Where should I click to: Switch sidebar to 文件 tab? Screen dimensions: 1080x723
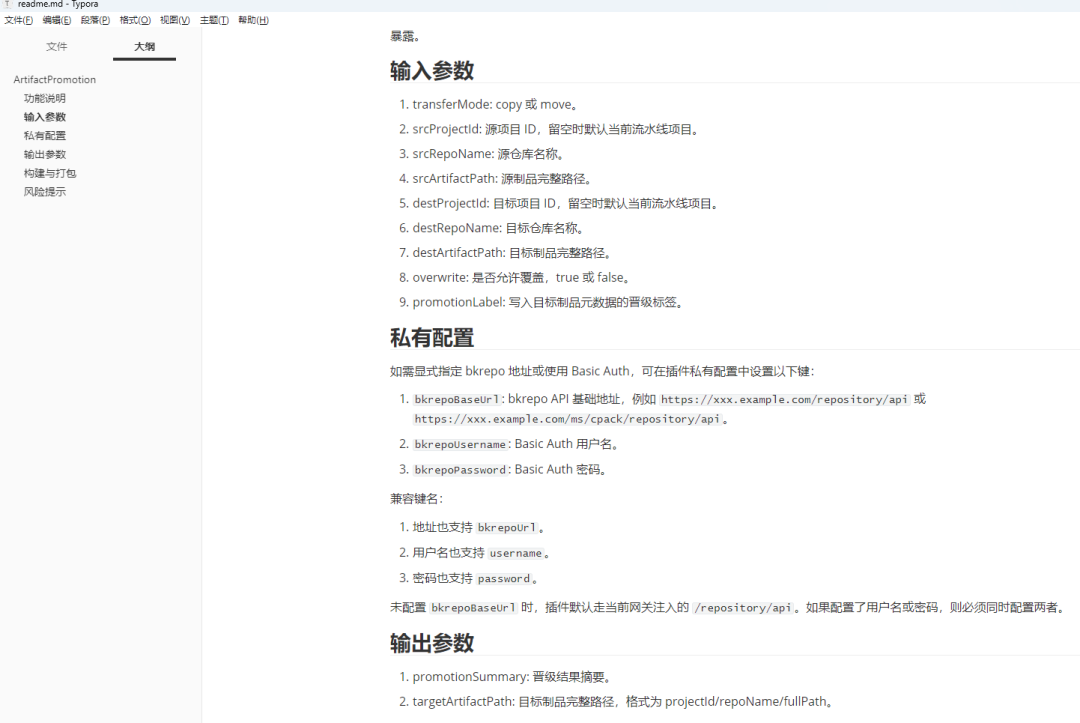click(x=56, y=46)
